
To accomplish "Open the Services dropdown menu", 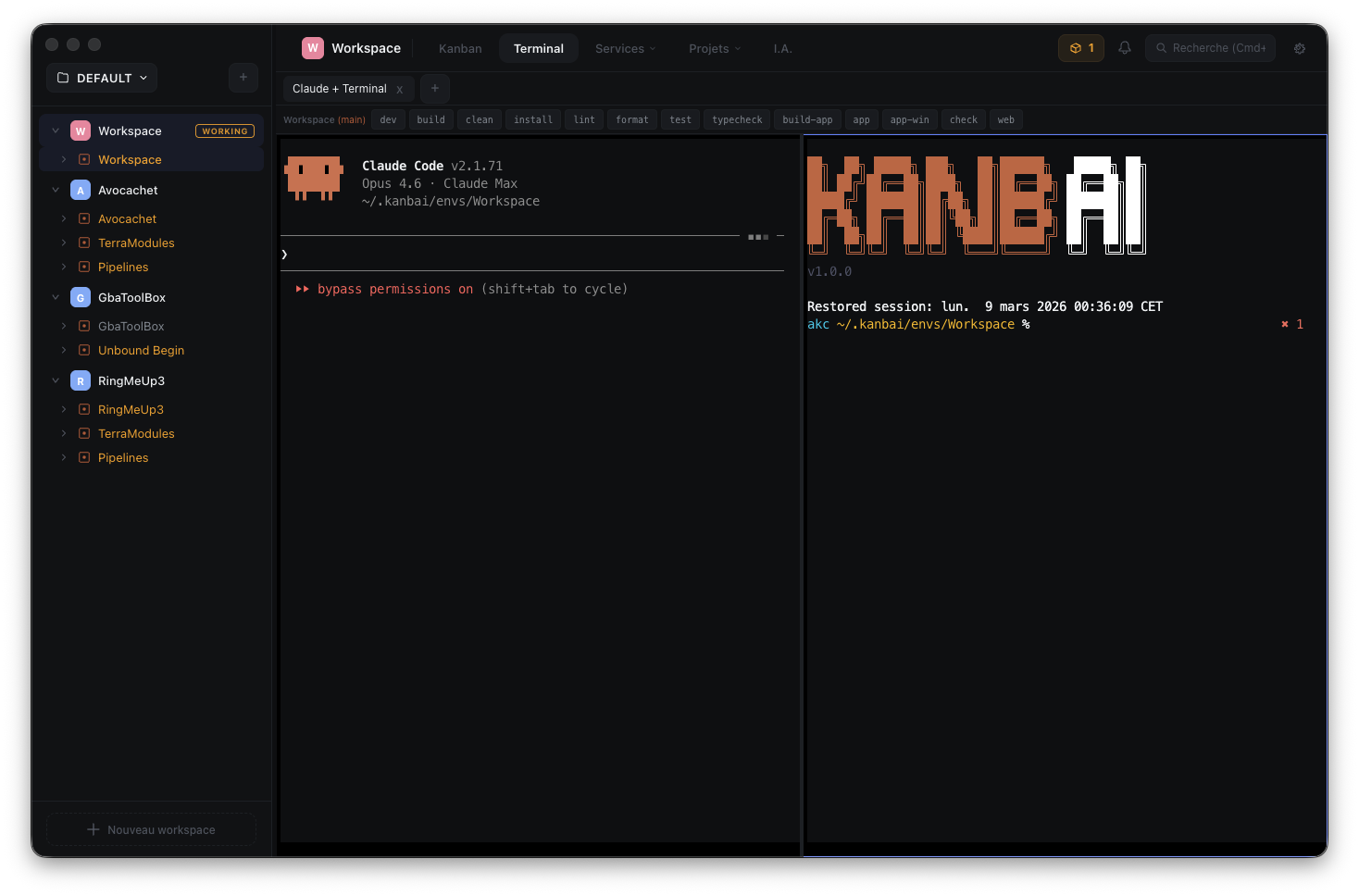I will [x=625, y=49].
